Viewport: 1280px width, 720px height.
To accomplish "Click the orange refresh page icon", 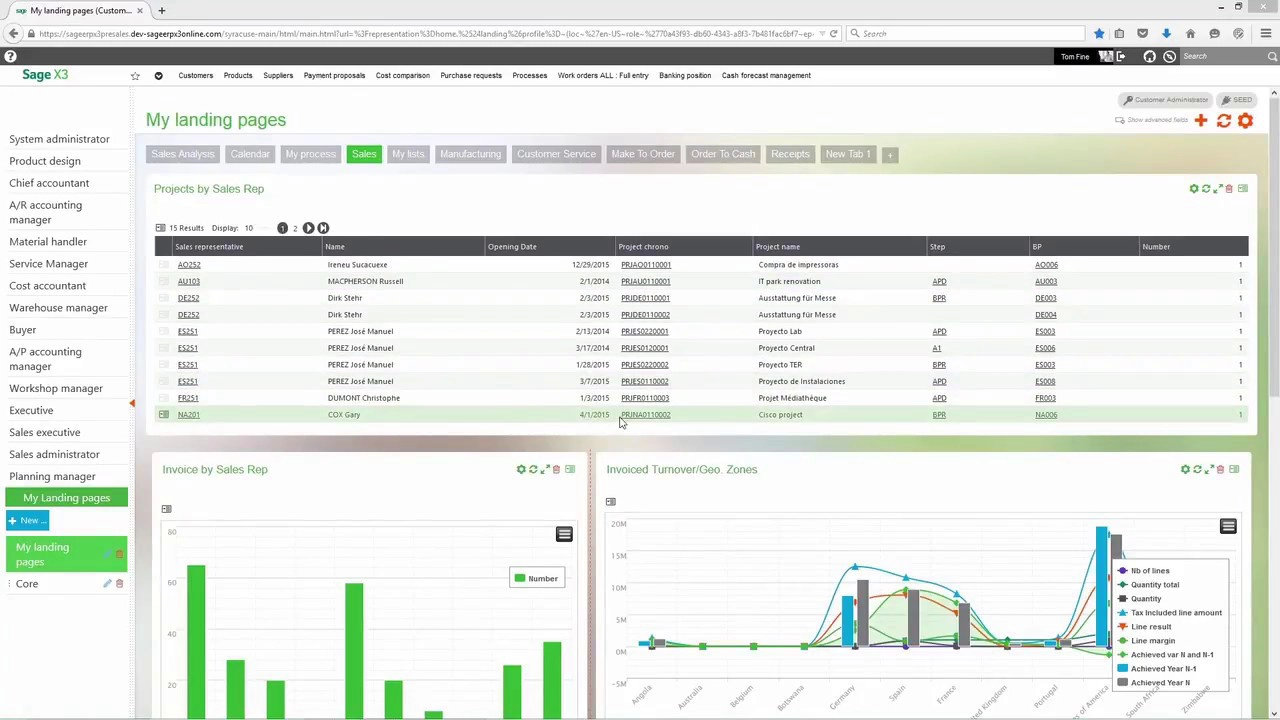I will coord(1223,120).
